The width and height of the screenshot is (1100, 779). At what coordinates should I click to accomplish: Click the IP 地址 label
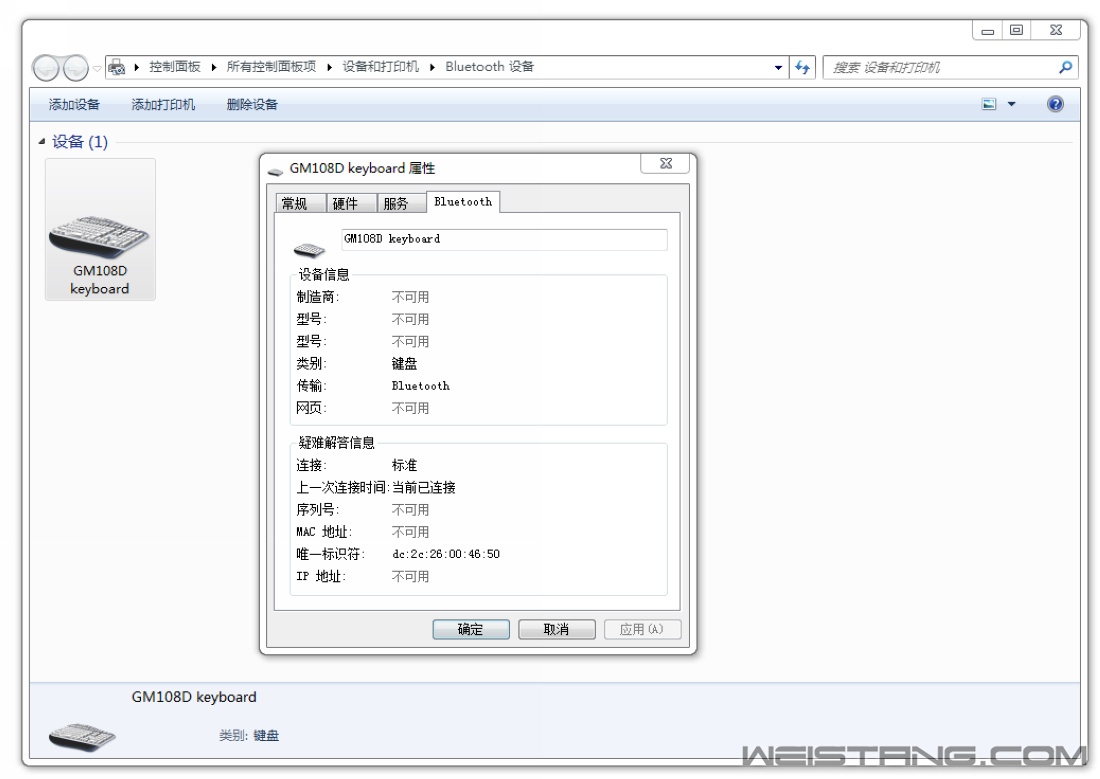[321, 576]
